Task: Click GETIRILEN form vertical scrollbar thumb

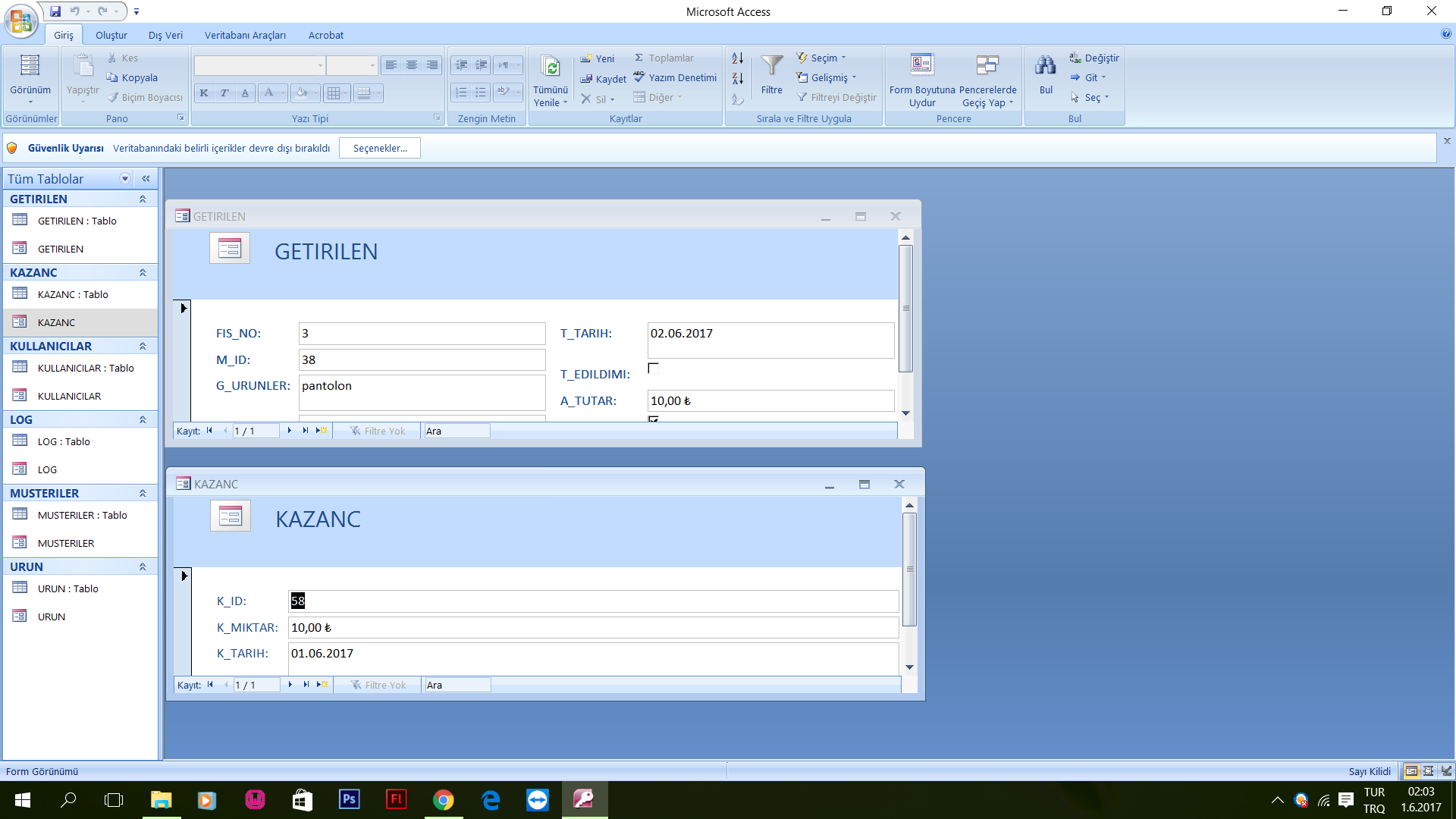Action: coord(905,307)
